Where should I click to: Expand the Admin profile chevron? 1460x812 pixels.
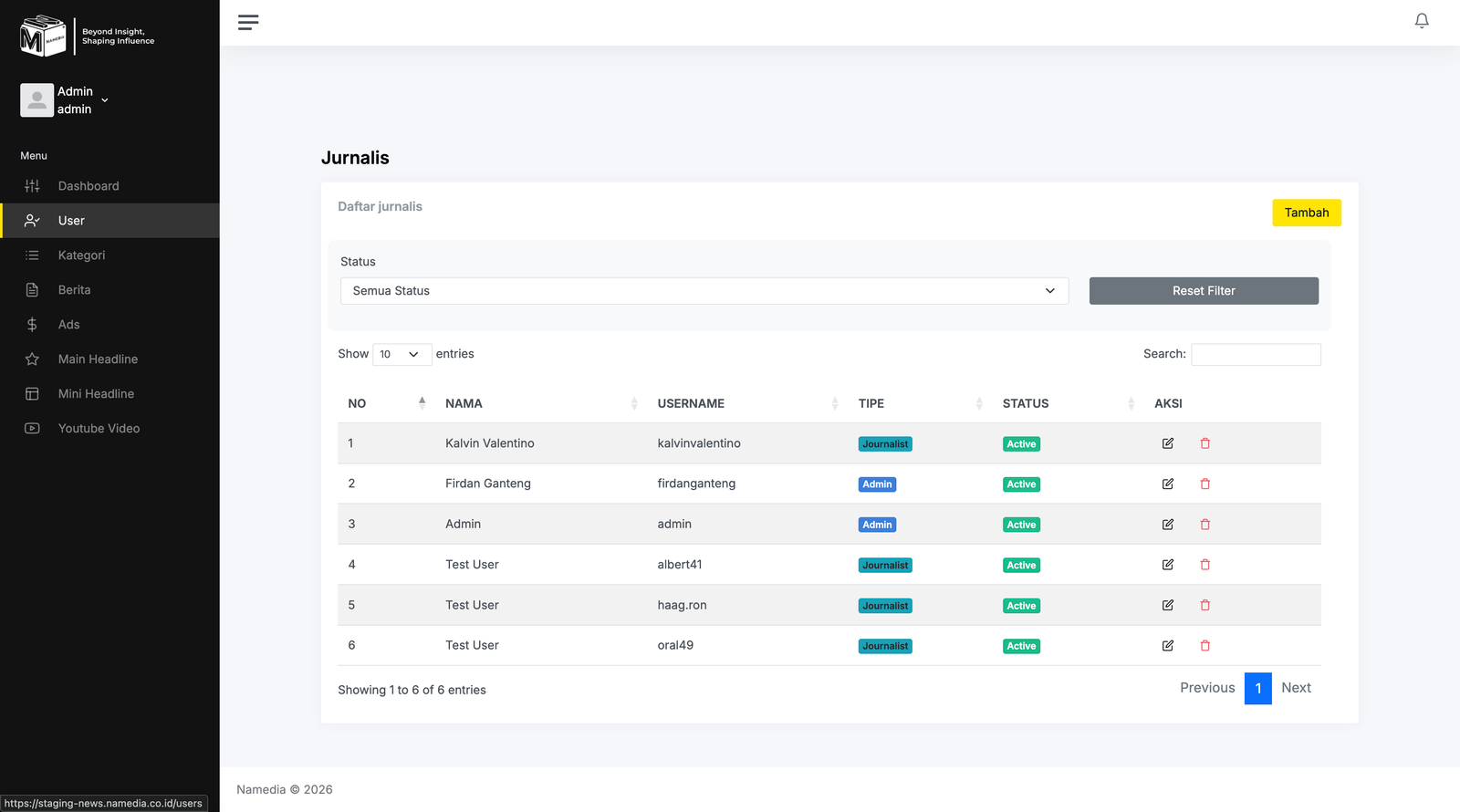(105, 100)
